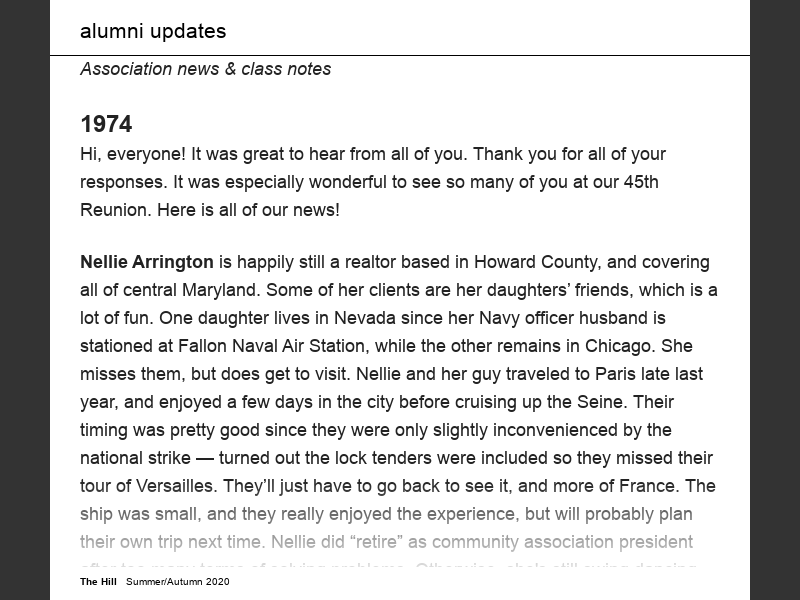
Task: Click the bold name Nellie Arrington
Action: coord(146,262)
